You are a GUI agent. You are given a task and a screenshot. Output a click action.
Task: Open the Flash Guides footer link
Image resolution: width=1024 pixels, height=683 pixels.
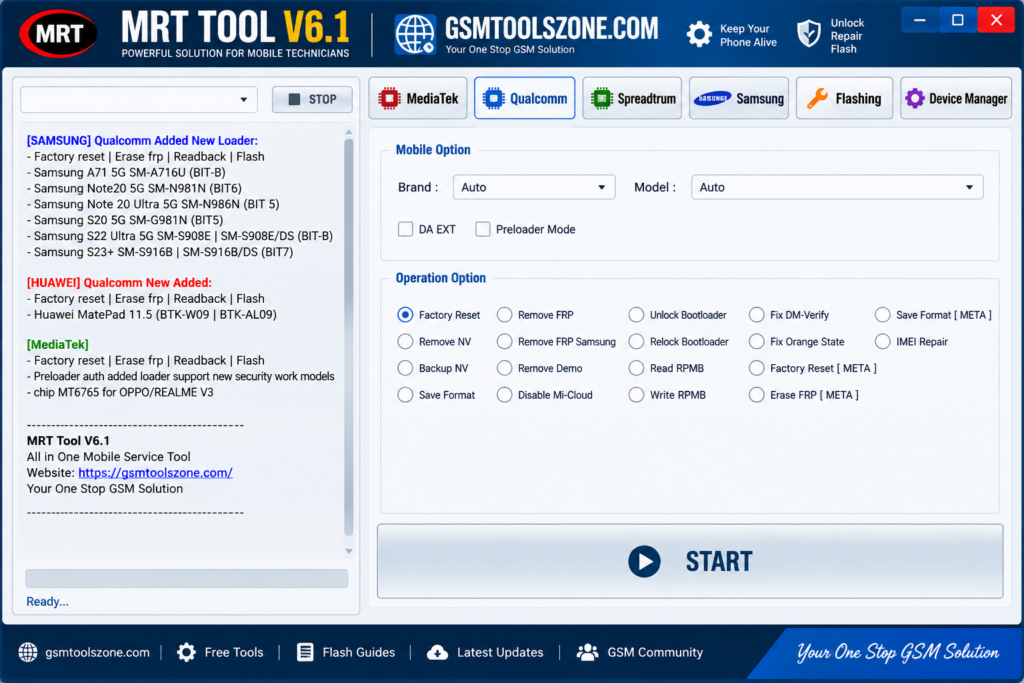pos(359,652)
